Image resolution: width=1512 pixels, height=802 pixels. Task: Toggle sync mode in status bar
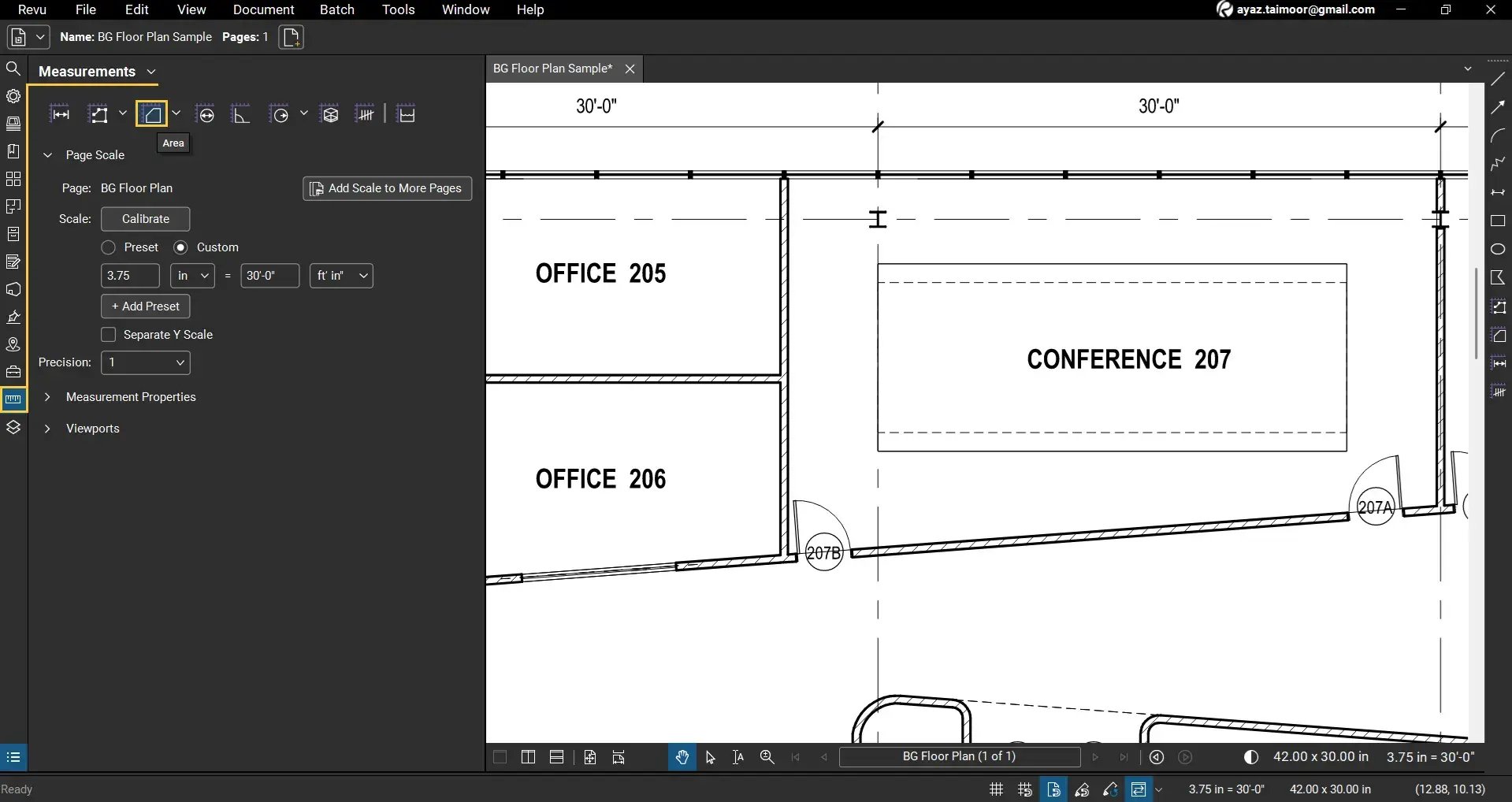pos(1138,789)
